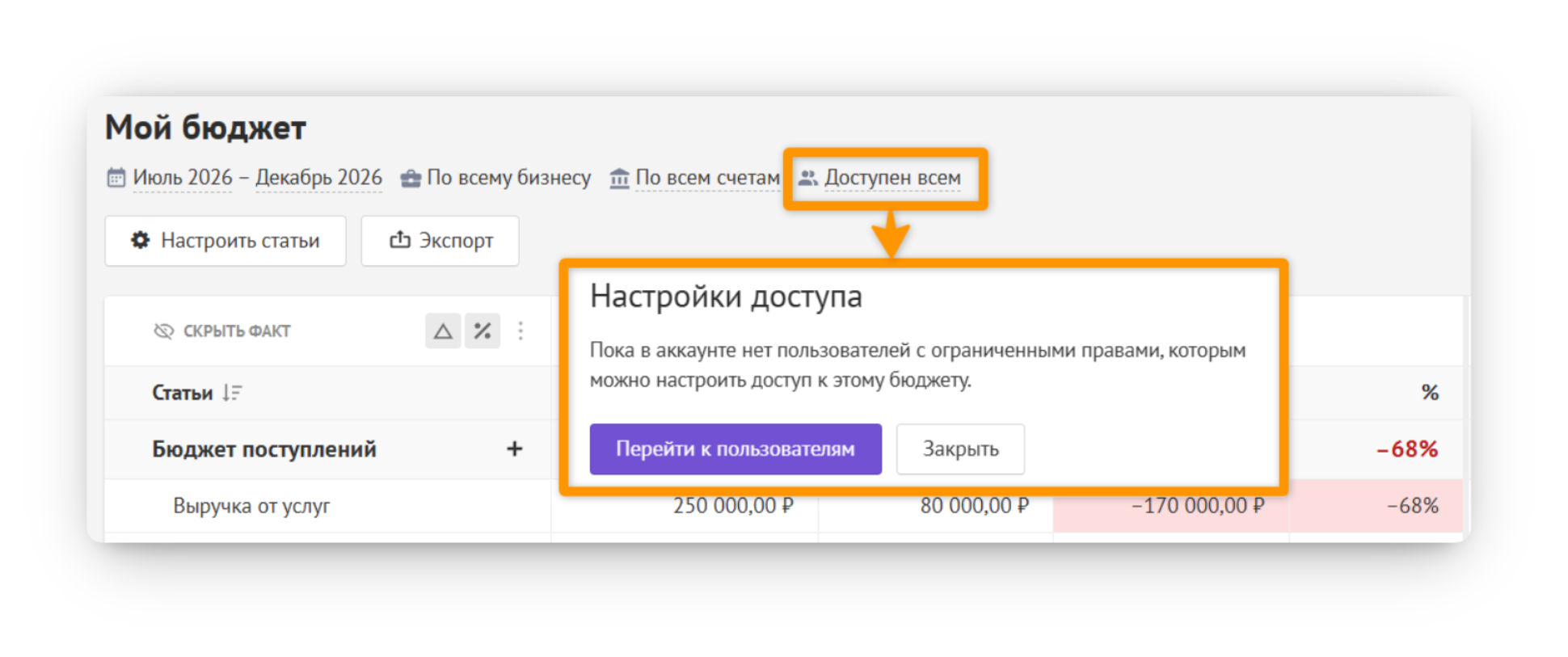The image size is (1568, 657).
Task: Click the gear icon in Настроить статьи
Action: pyautogui.click(x=141, y=240)
